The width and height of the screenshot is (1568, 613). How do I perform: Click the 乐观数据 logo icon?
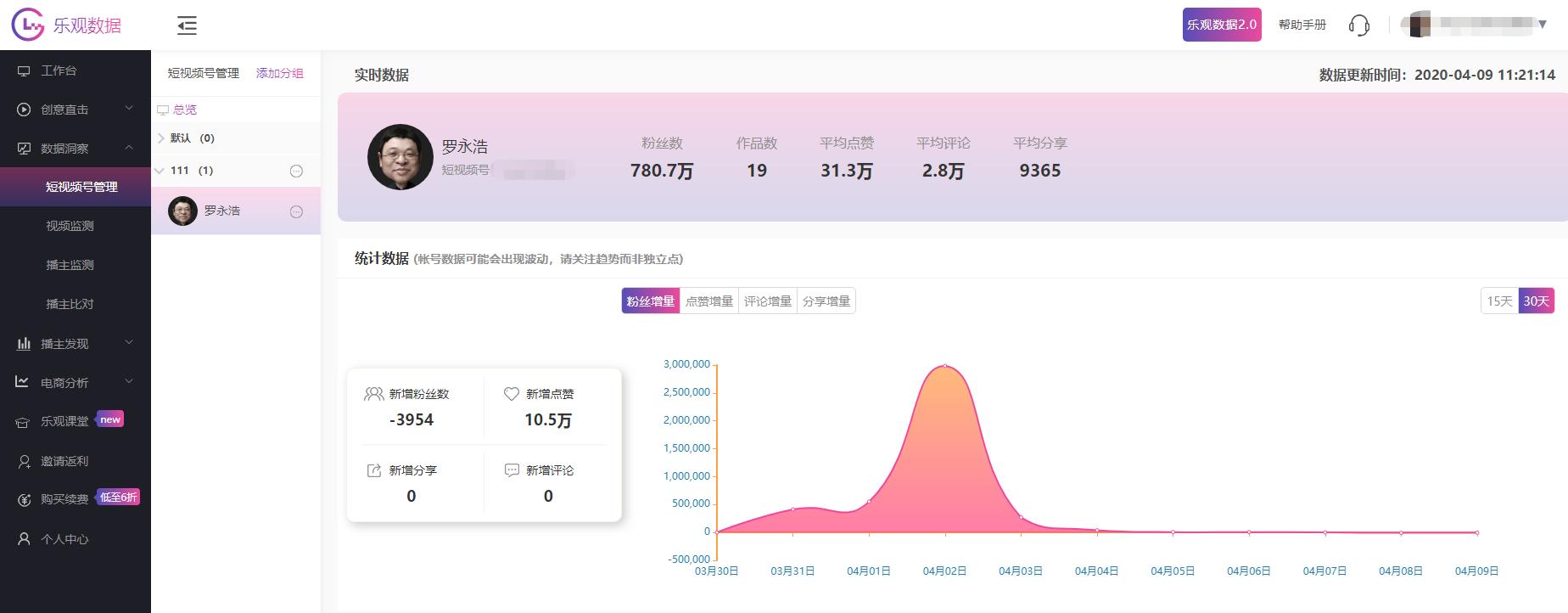[27, 25]
